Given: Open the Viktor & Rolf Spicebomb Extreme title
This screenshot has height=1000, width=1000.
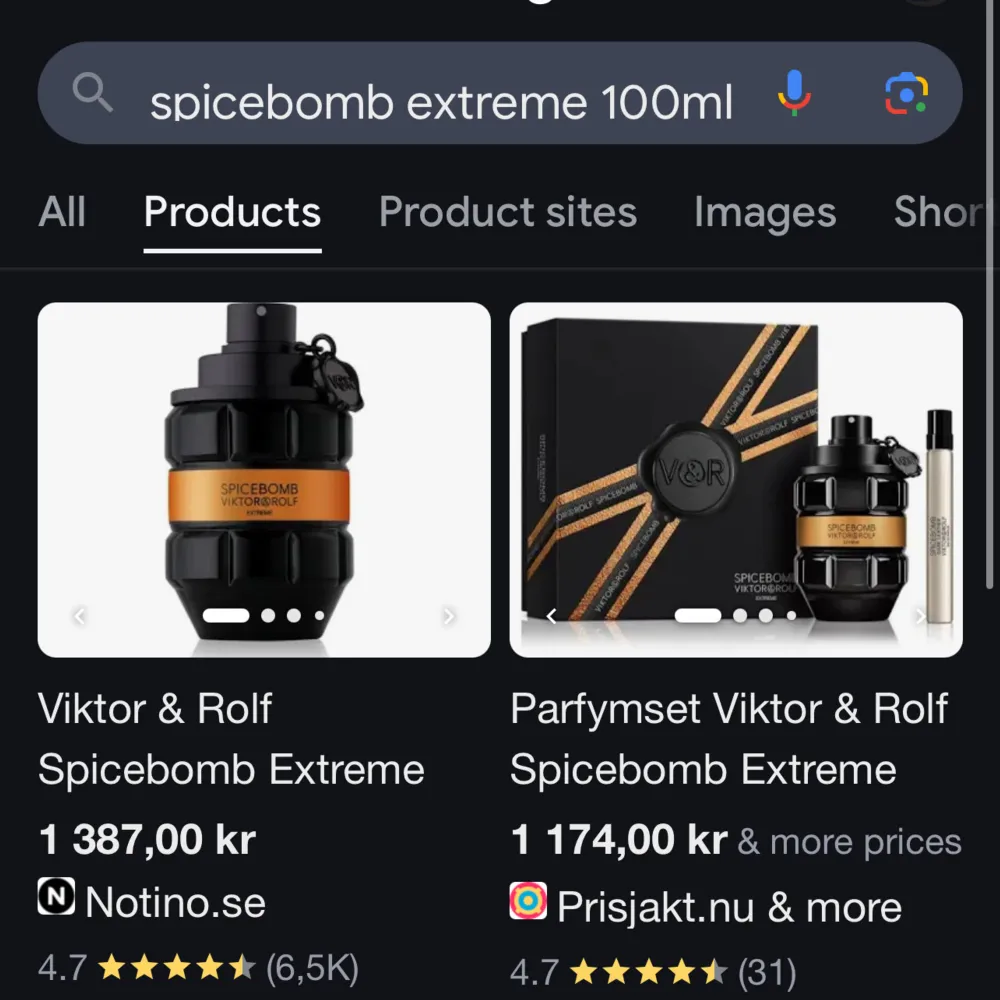Looking at the screenshot, I should click(231, 738).
